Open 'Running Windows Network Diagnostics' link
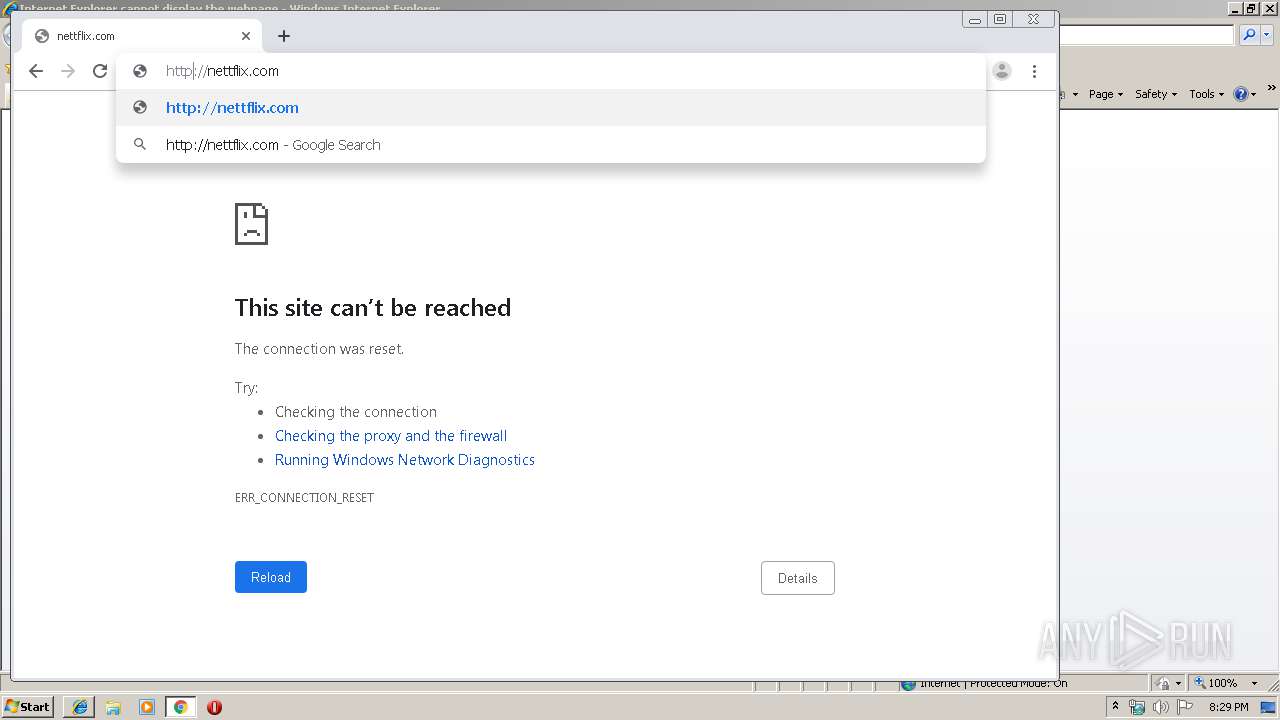The width and height of the screenshot is (1280, 720). (405, 460)
